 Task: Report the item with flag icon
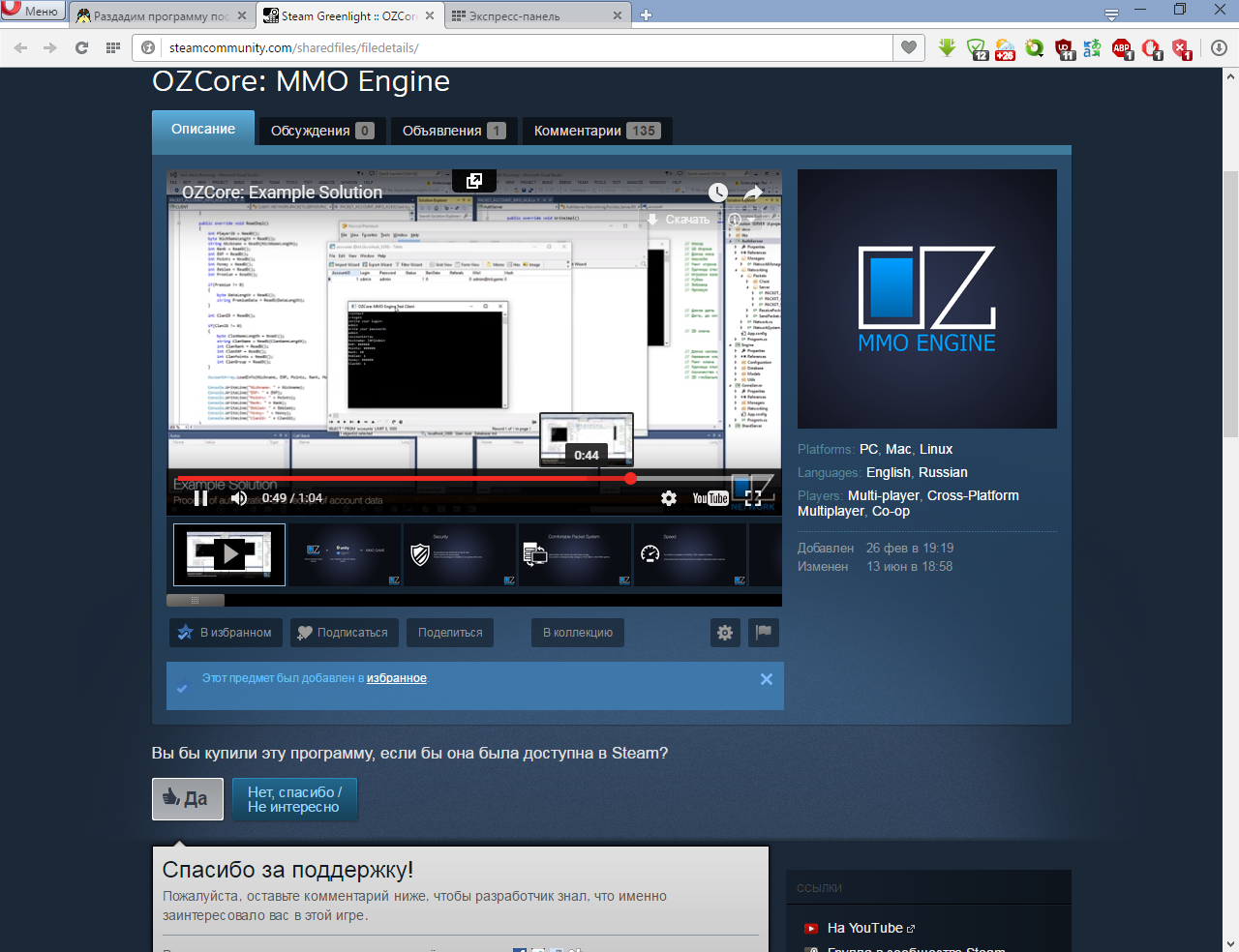764,633
